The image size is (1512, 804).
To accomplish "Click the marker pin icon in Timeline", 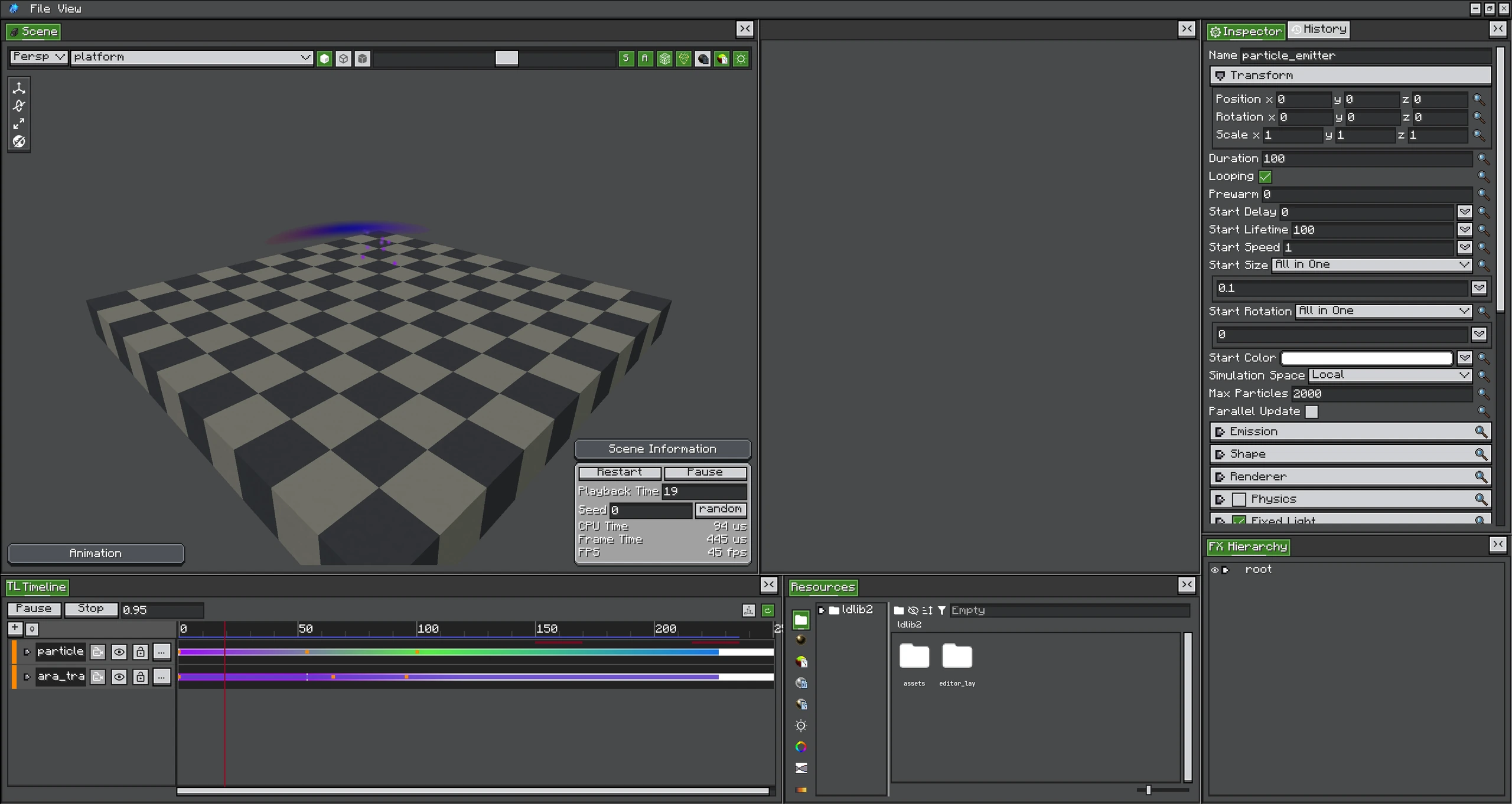I will [x=32, y=629].
